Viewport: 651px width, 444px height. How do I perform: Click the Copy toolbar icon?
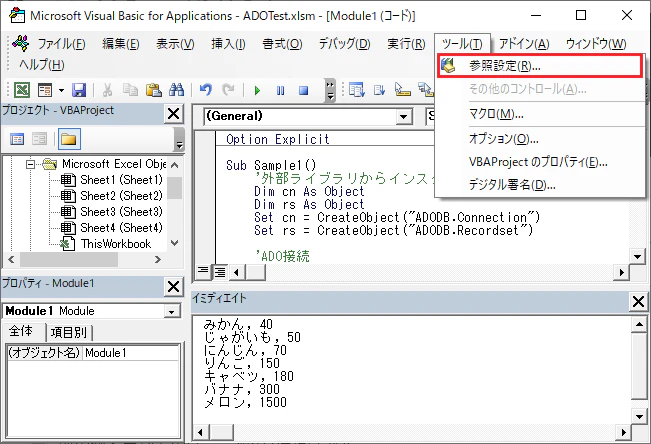click(130, 90)
